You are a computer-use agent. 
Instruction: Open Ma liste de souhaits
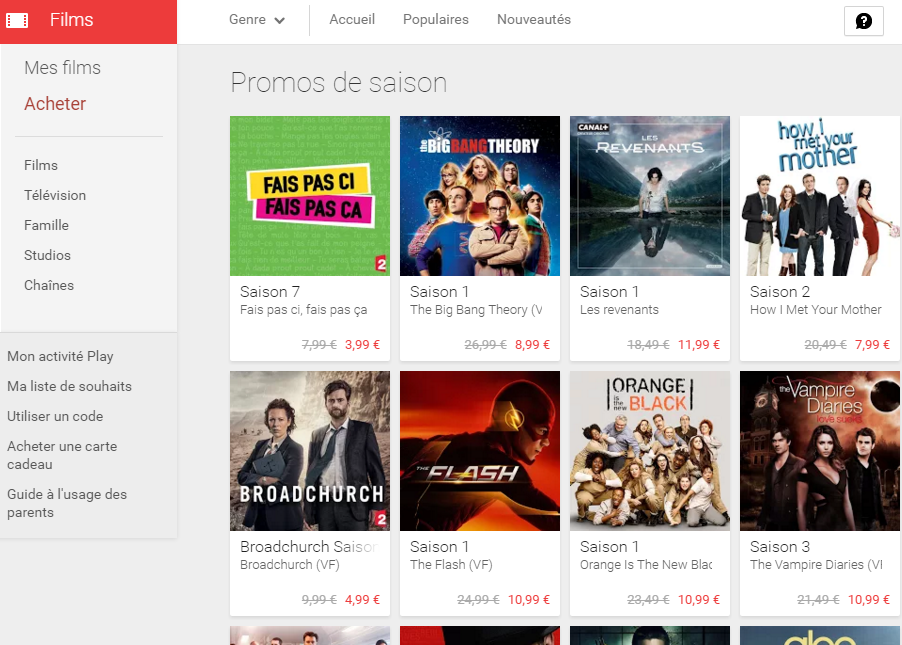coord(69,386)
